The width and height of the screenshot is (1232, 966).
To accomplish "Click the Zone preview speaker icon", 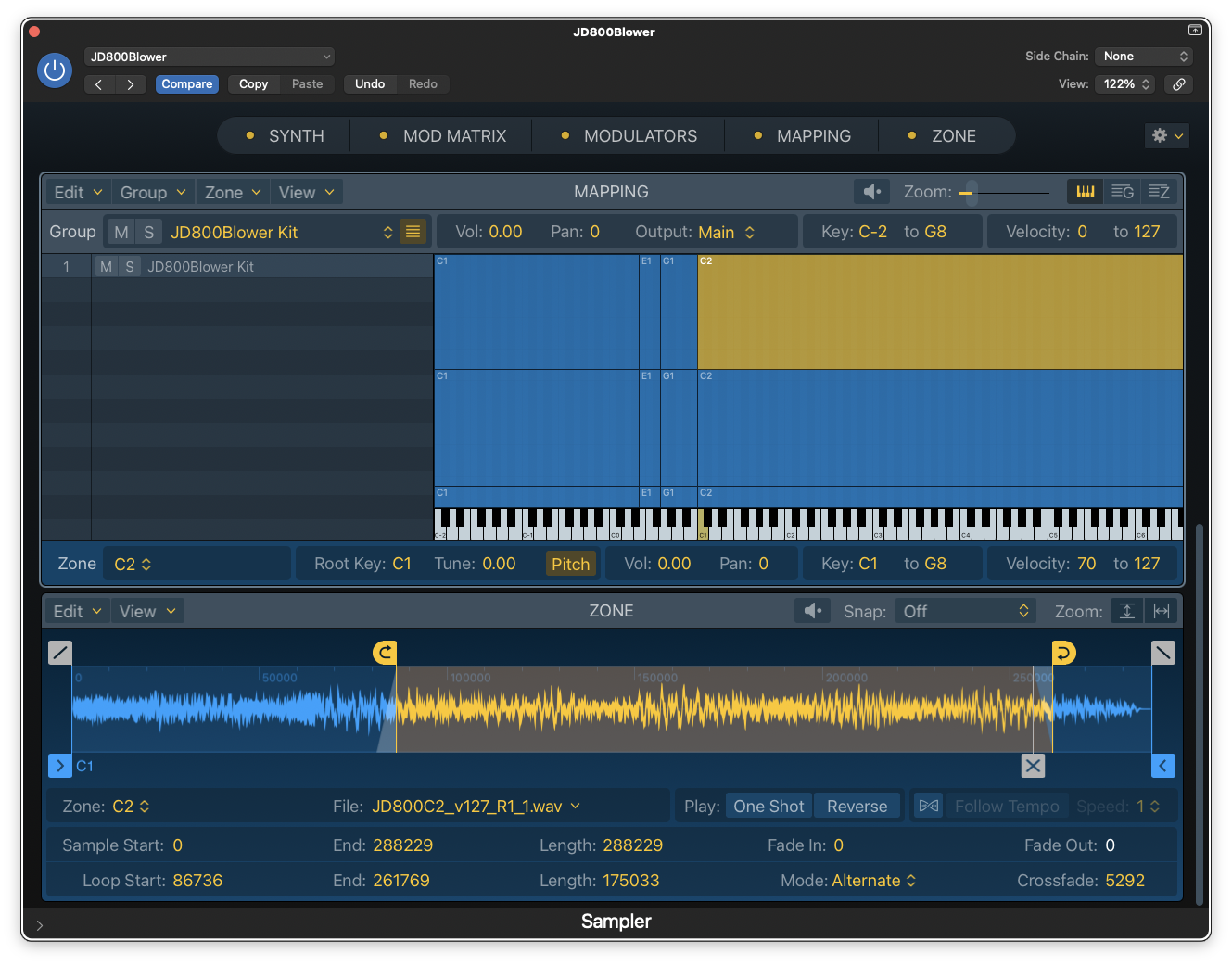I will 813,611.
